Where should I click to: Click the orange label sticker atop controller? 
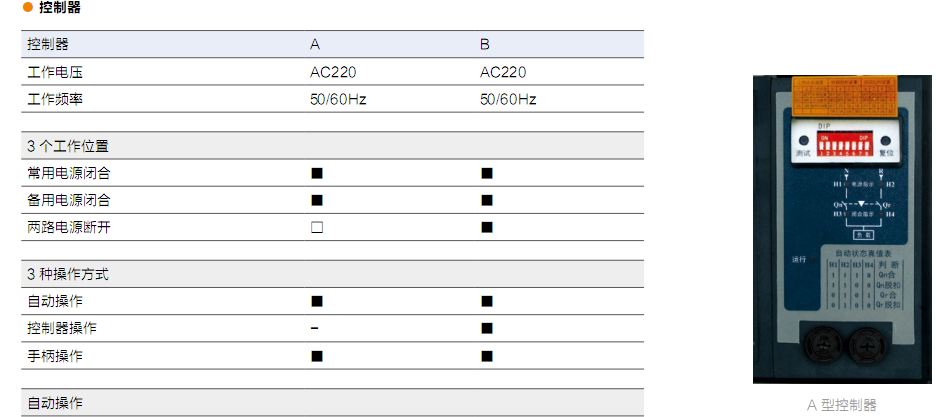(844, 96)
